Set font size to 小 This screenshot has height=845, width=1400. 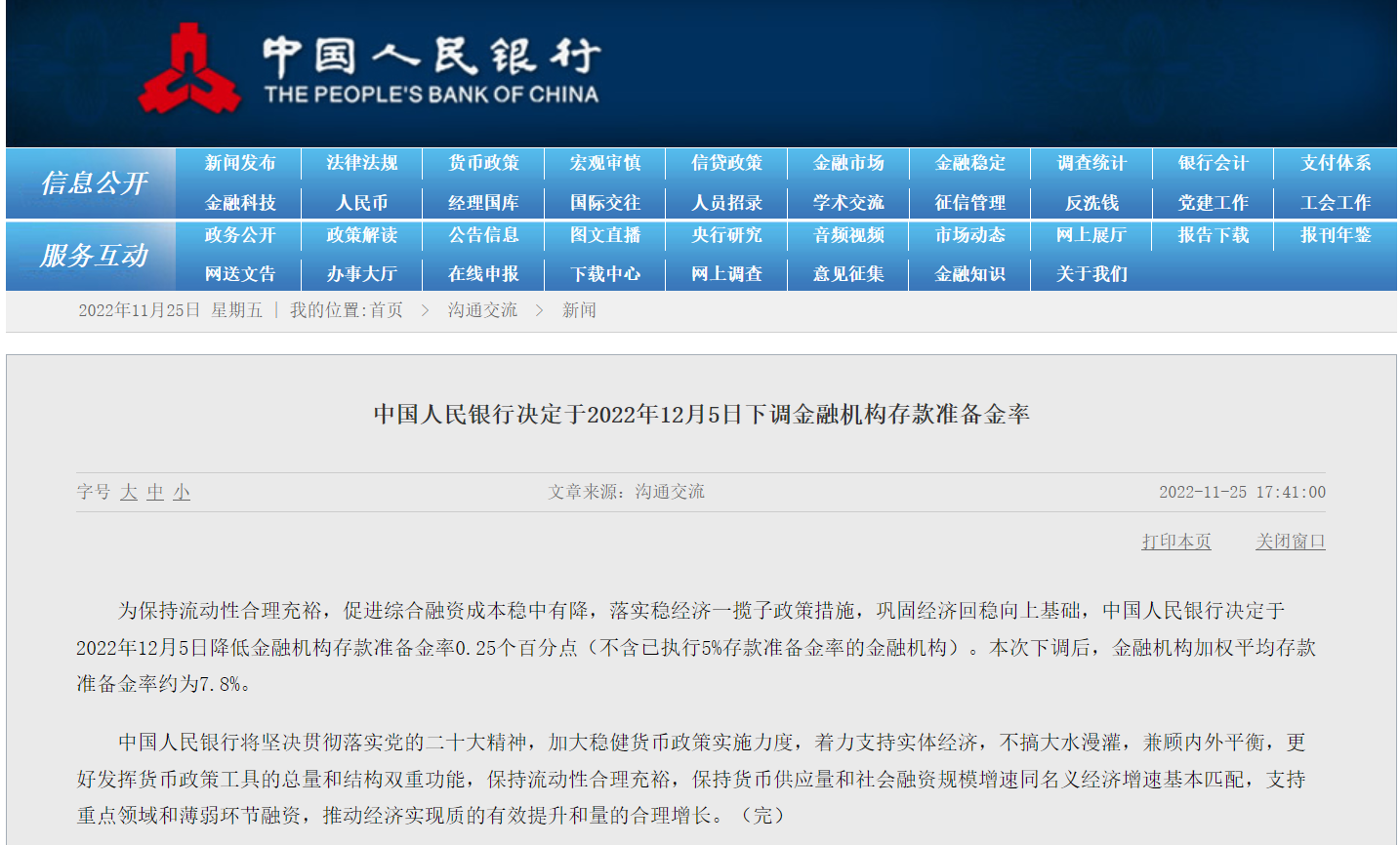182,492
